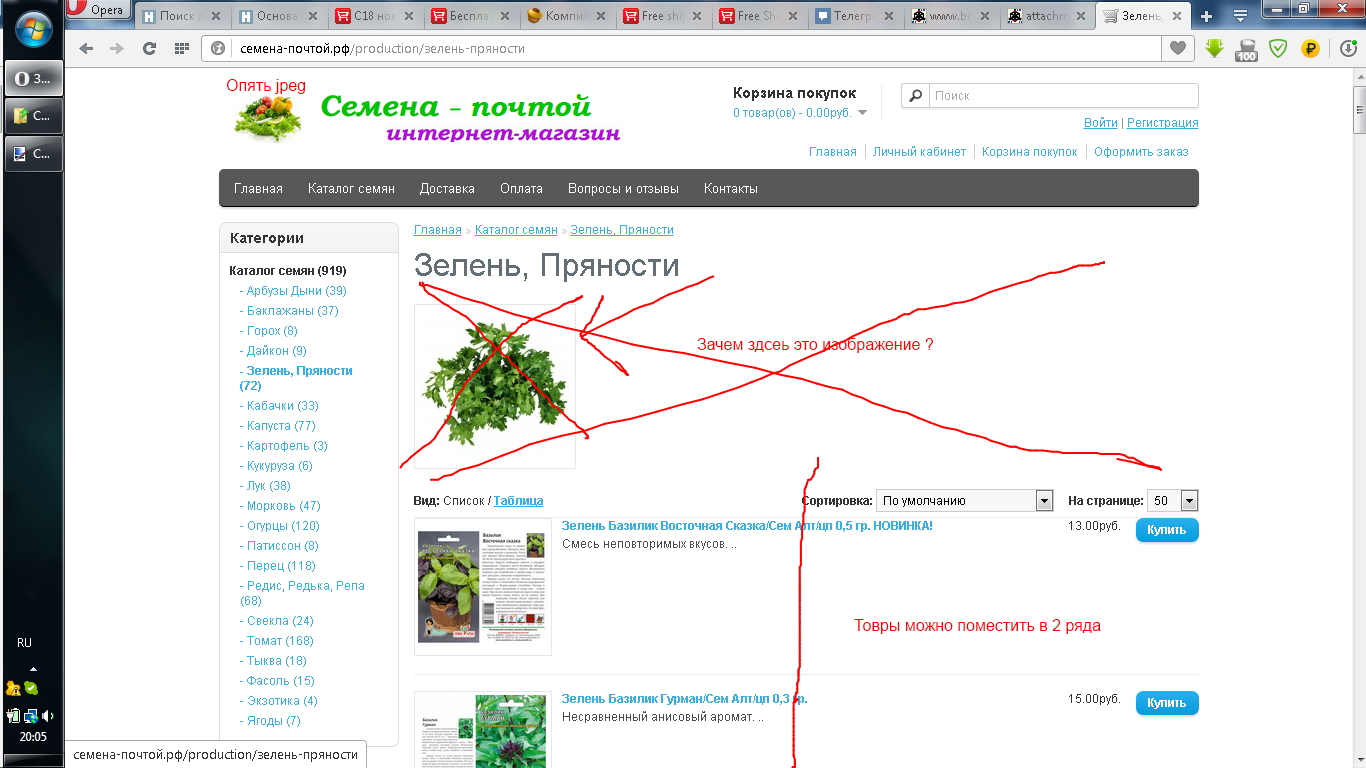Image resolution: width=1366 pixels, height=768 pixels.
Task: Click the yellow ruble coin extension icon
Action: pos(1310,48)
